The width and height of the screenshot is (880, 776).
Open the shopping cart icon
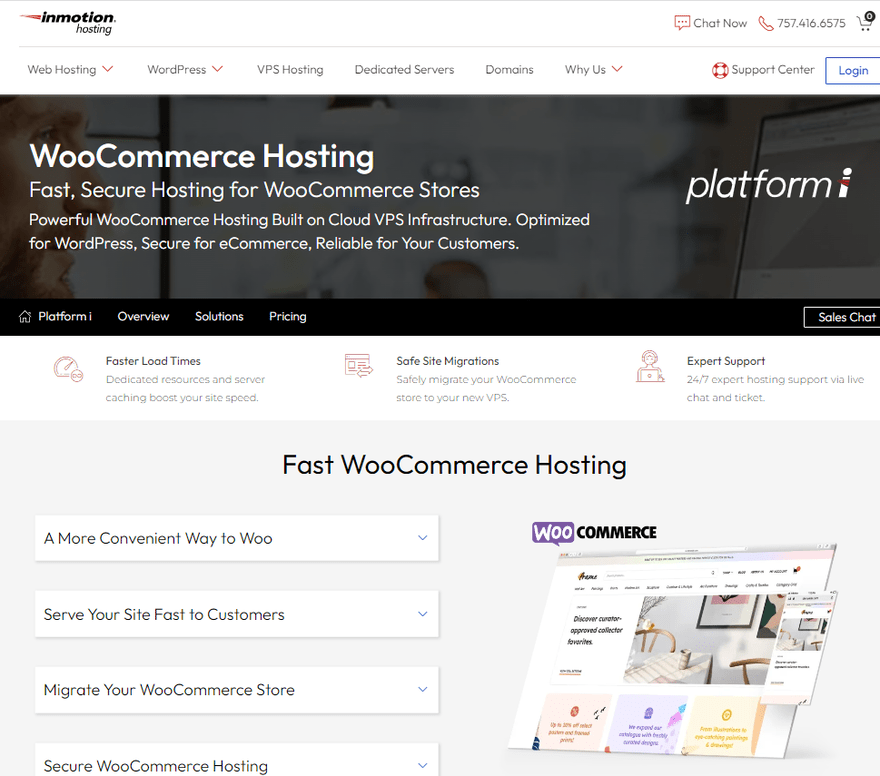point(865,22)
